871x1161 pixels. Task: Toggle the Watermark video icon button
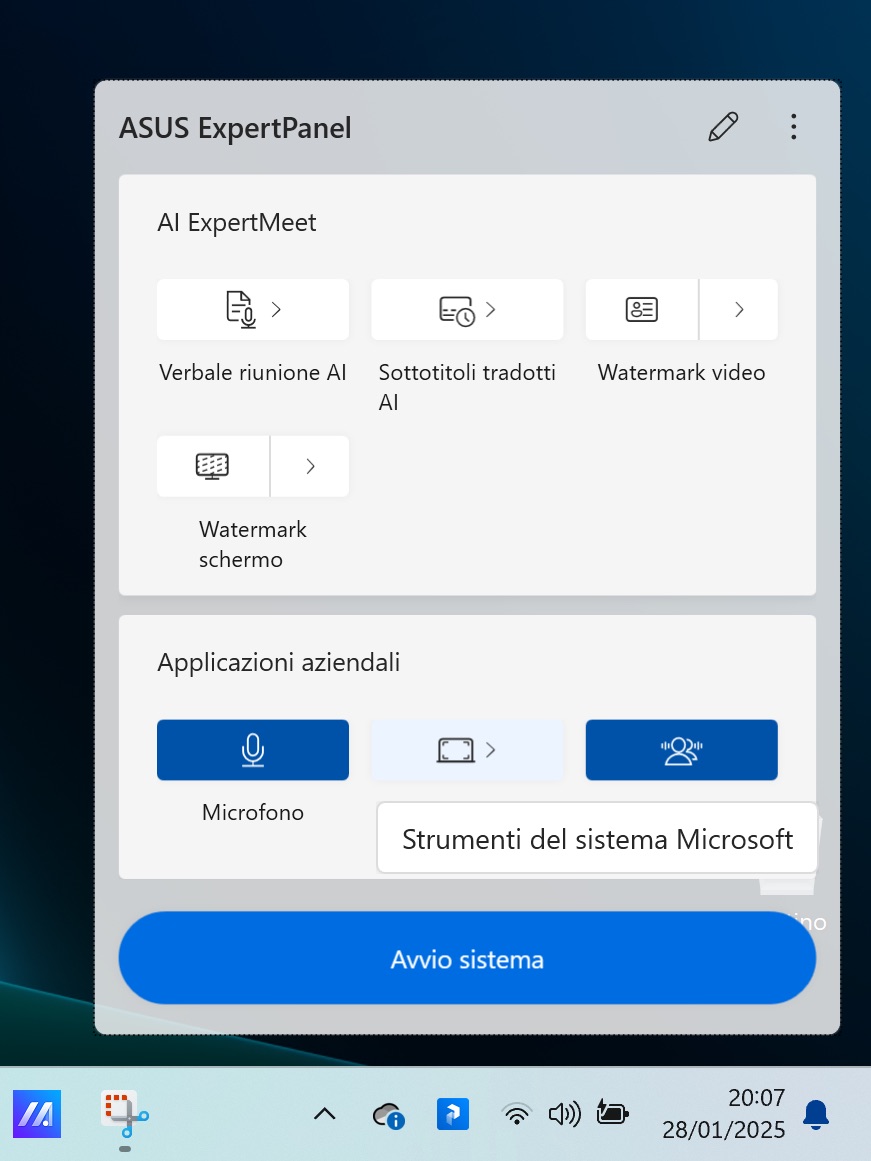[641, 310]
